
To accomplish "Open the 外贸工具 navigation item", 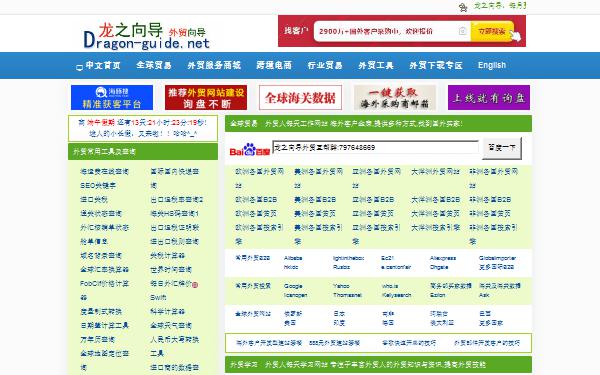I will coord(376,65).
